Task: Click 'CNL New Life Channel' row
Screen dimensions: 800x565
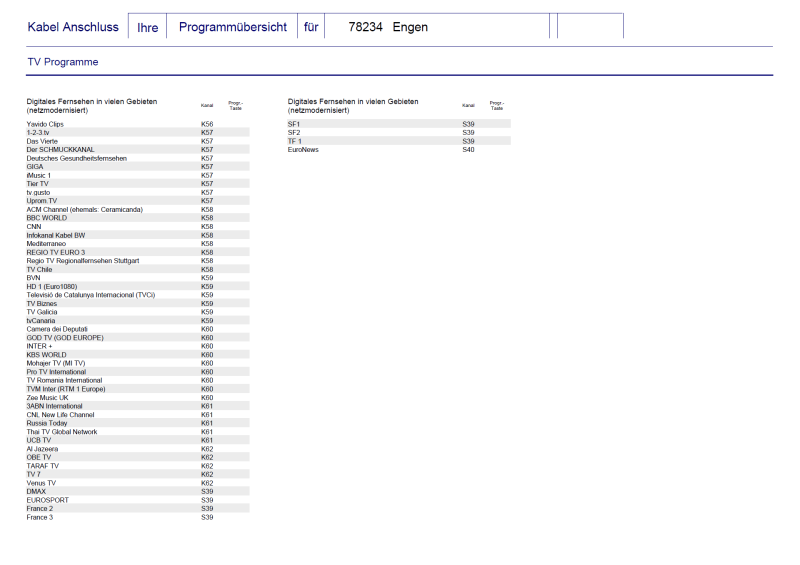Action: click(x=138, y=414)
